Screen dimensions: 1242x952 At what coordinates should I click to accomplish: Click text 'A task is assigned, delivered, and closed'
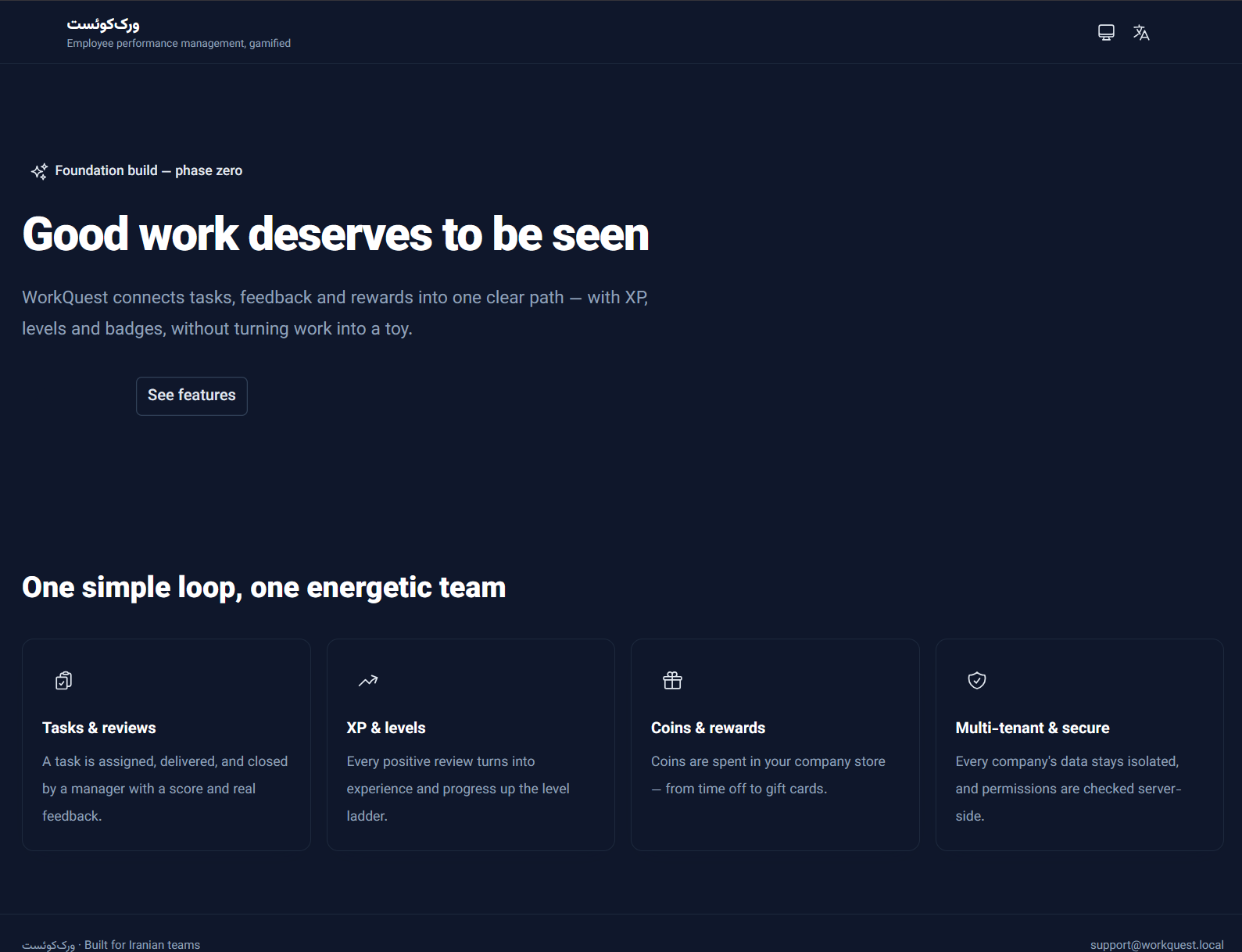(x=165, y=761)
